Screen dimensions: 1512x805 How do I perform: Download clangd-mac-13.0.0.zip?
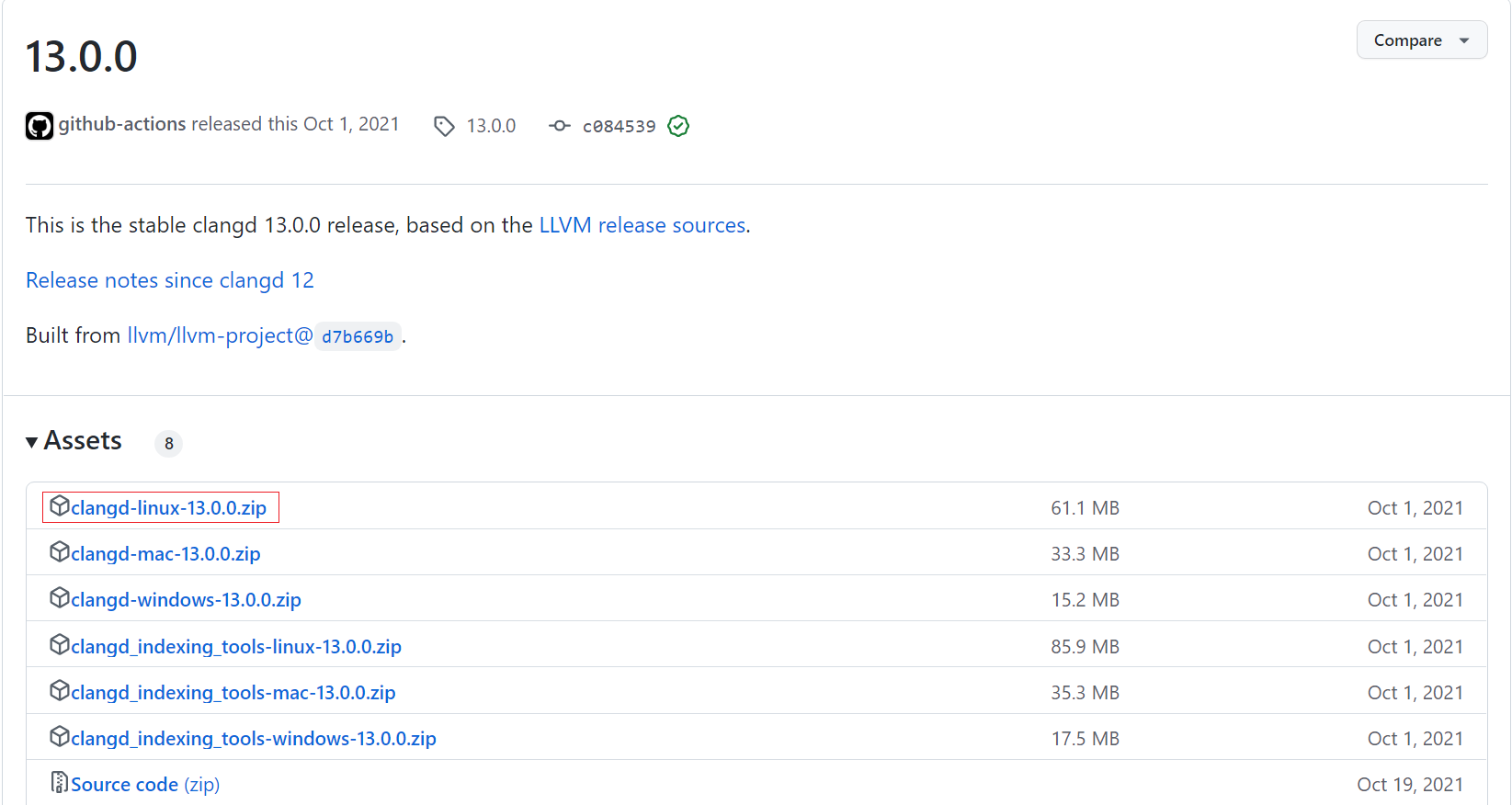(x=165, y=554)
